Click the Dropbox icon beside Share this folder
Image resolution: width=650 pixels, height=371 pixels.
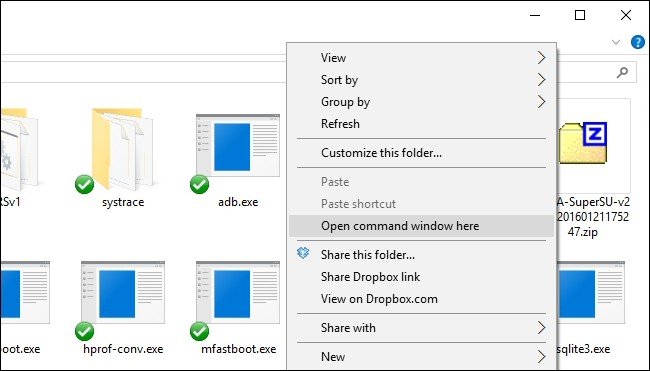click(303, 253)
